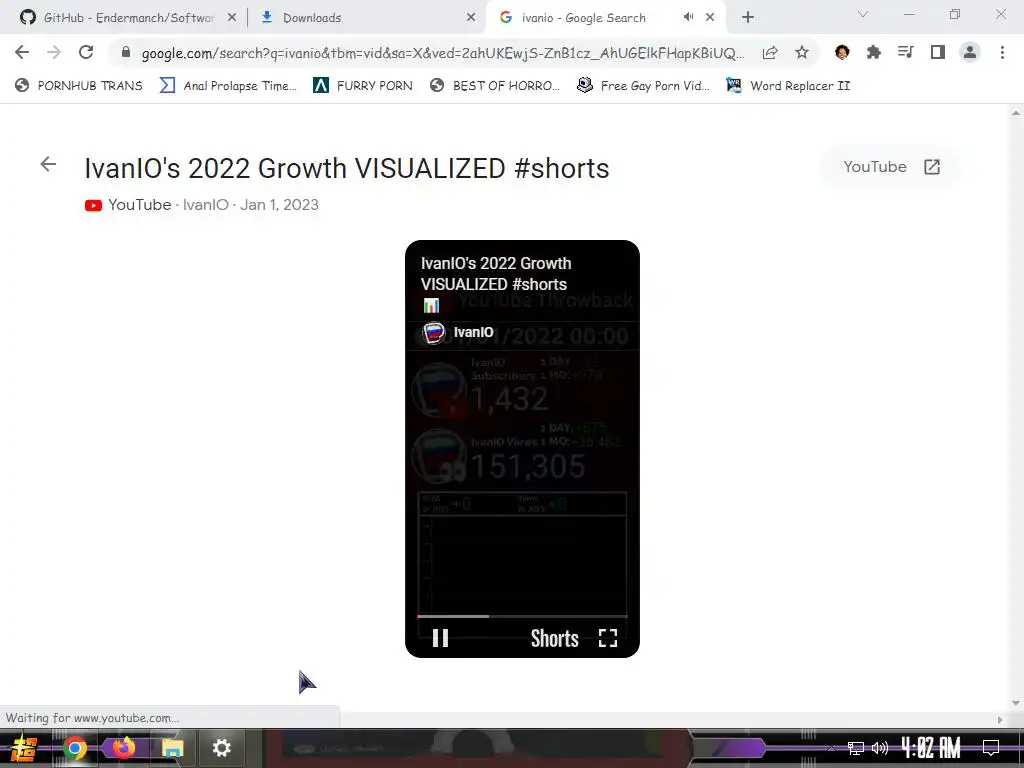This screenshot has height=768, width=1024.
Task: Click the IvanIO channel avatar in the player
Action: [434, 333]
